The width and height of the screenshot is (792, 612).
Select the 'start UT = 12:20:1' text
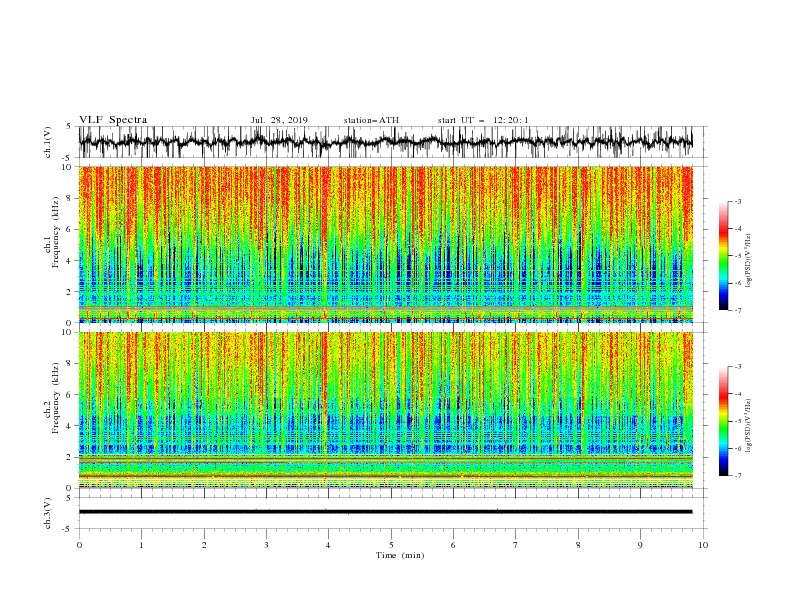[x=483, y=120]
